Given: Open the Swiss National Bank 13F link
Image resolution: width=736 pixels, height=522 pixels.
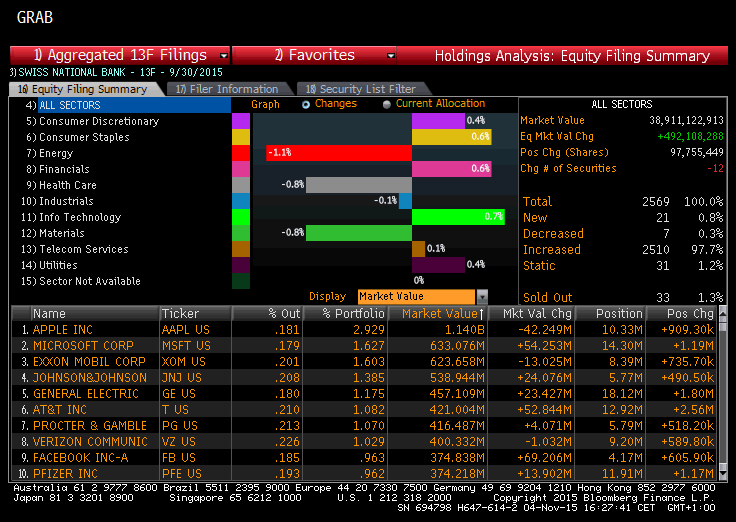Looking at the screenshot, I should click(x=116, y=72).
